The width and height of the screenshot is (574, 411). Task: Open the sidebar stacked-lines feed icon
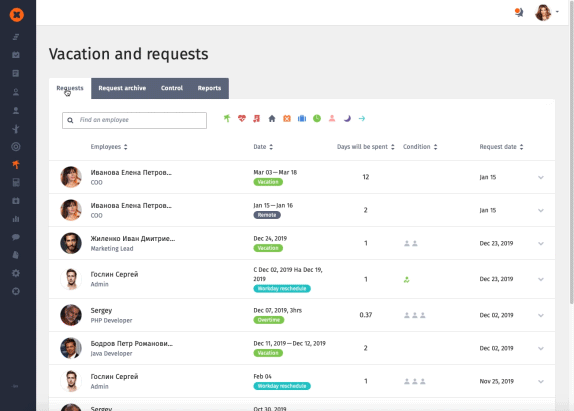[x=16, y=37]
